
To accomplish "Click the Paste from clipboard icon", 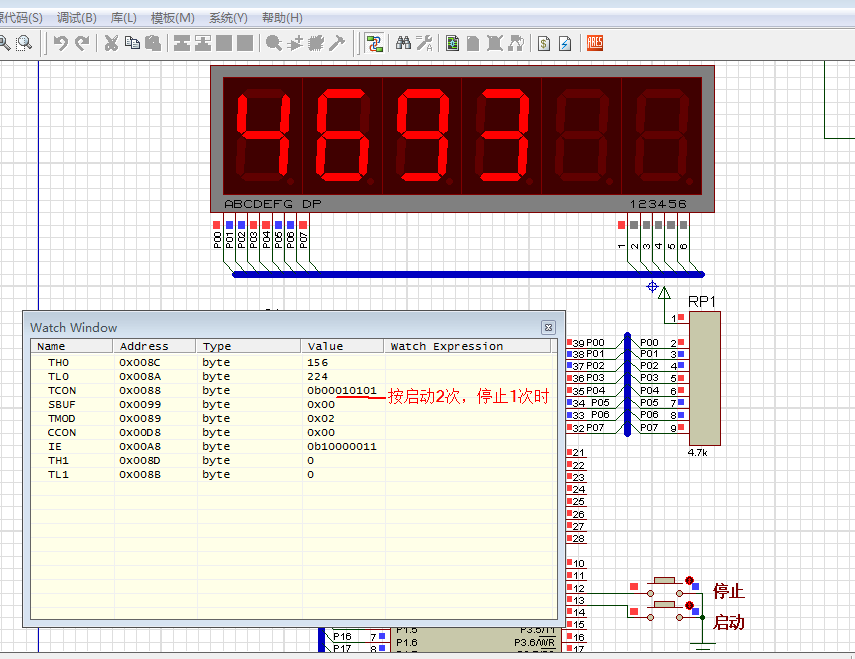I will coord(153,43).
